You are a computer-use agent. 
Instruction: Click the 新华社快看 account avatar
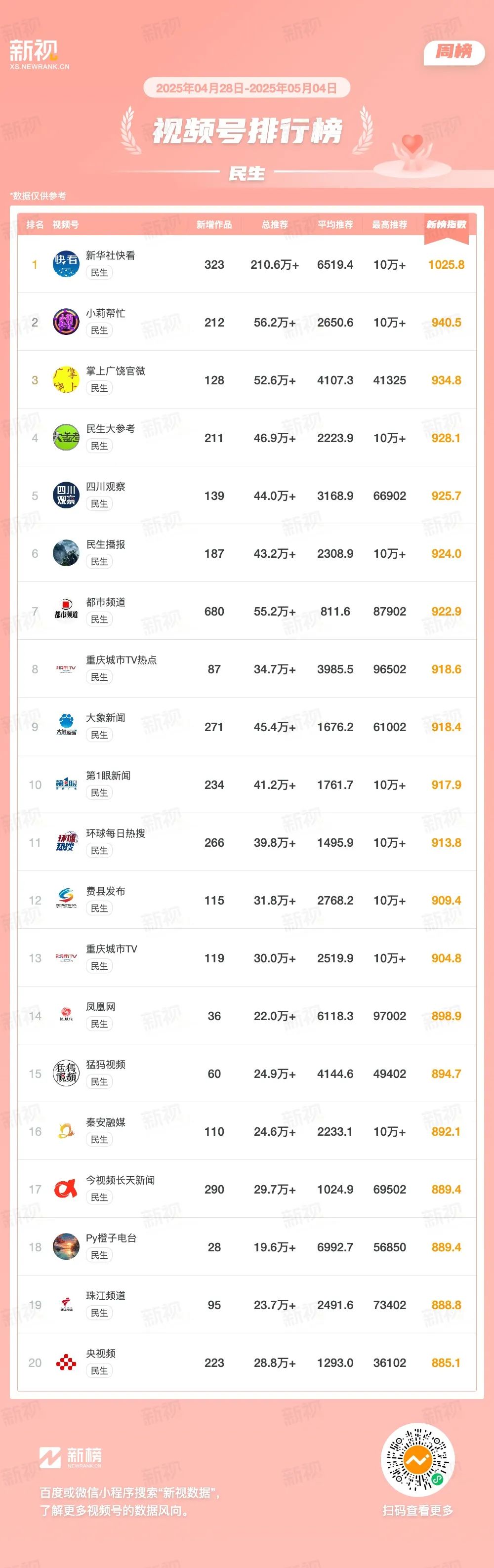66,264
